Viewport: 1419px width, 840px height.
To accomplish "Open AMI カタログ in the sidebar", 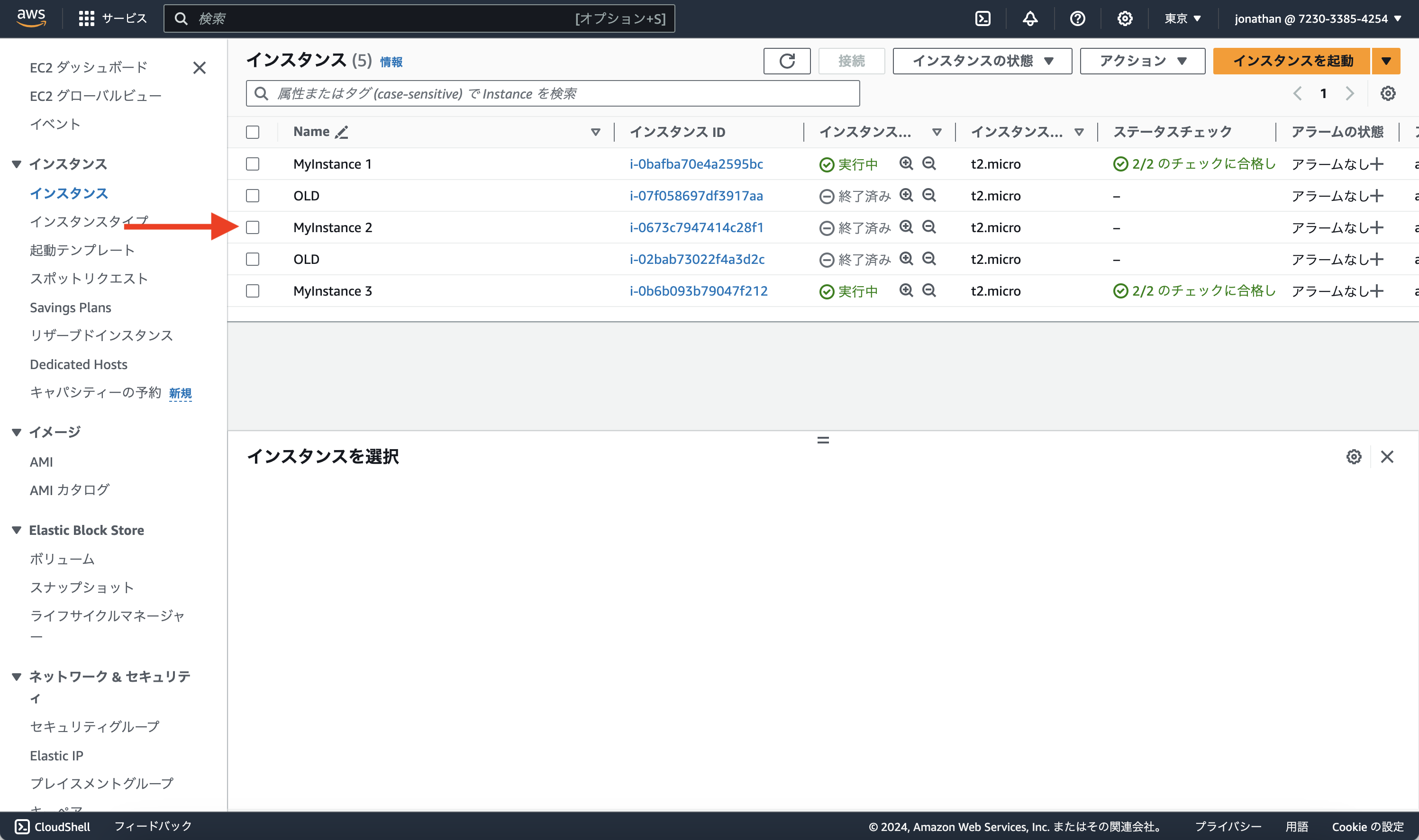I will pyautogui.click(x=69, y=490).
